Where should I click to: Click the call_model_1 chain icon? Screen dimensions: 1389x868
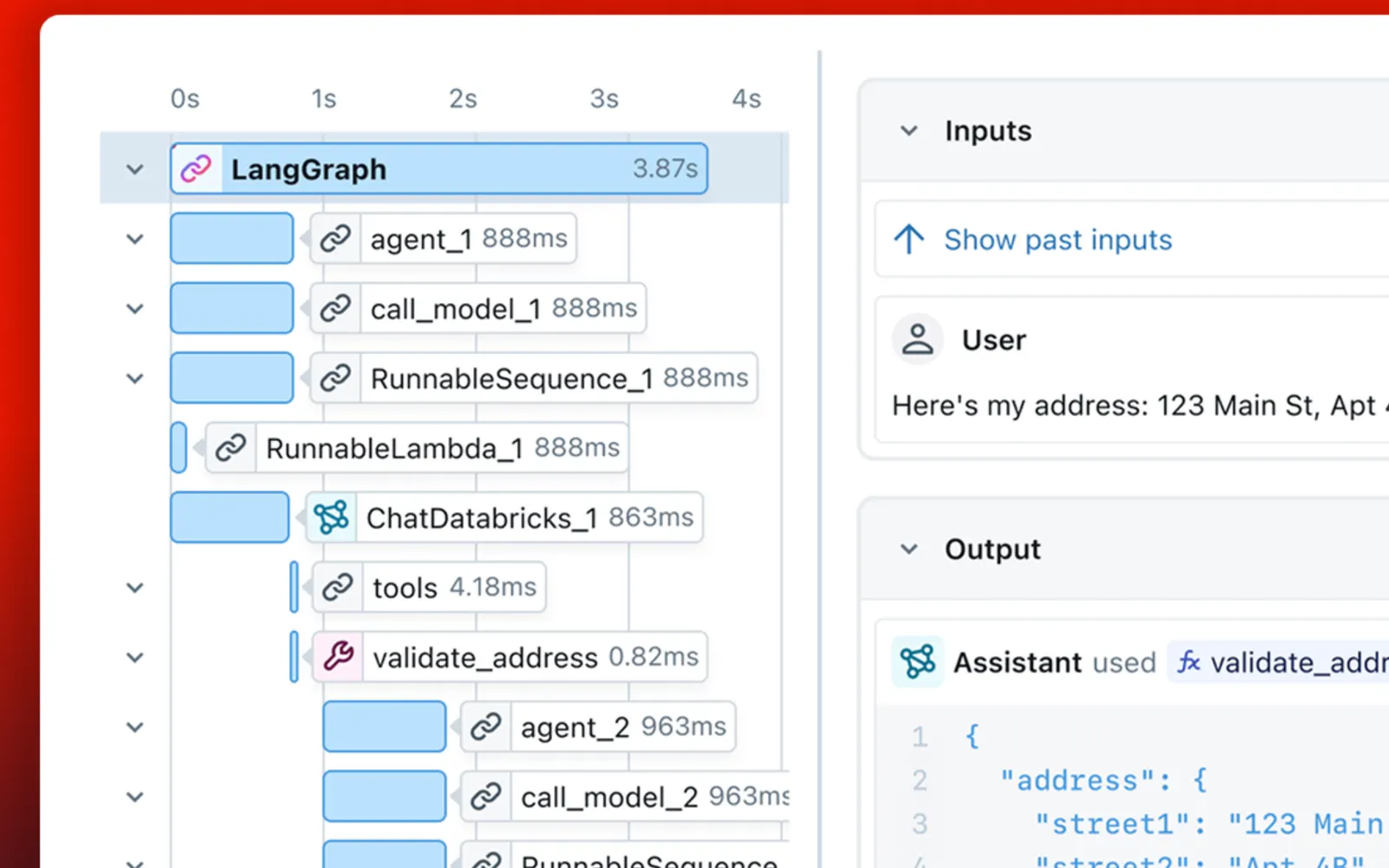click(335, 308)
